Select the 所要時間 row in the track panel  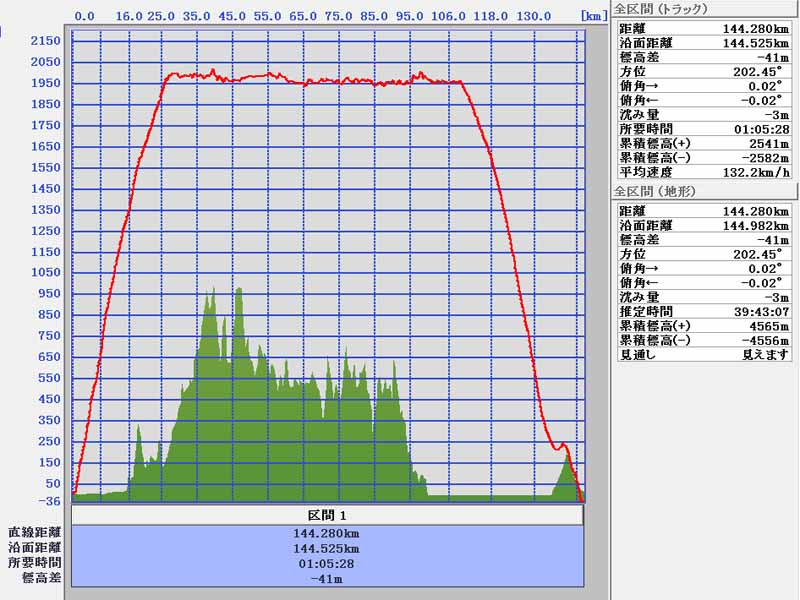click(704, 129)
